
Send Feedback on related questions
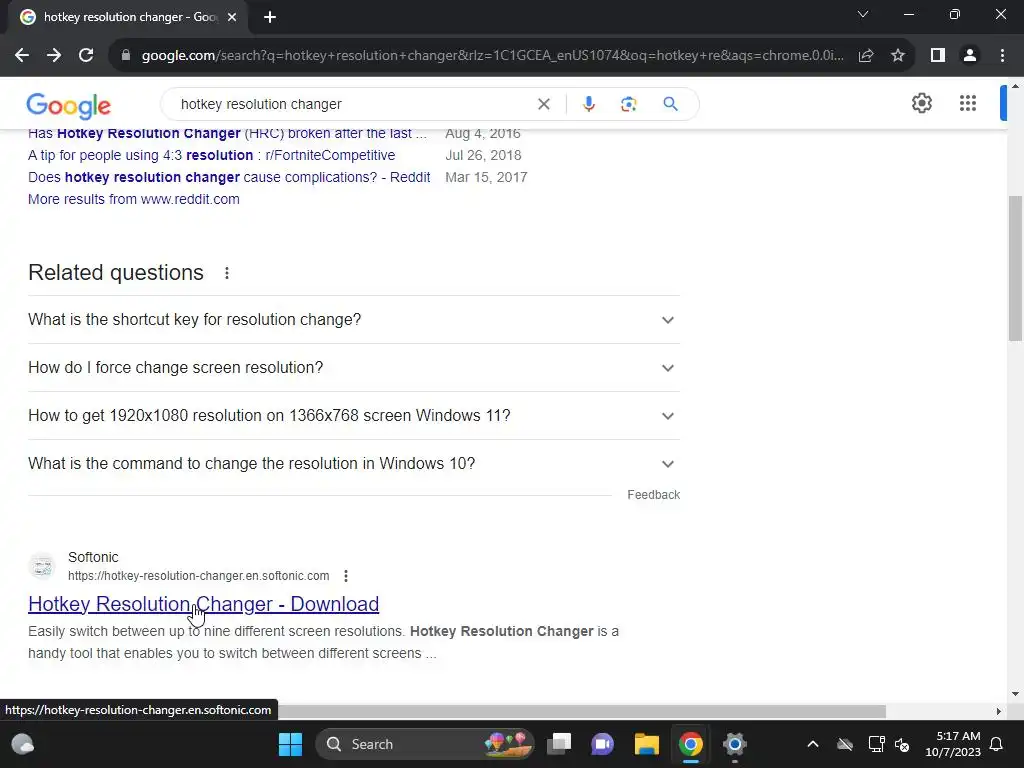[654, 495]
